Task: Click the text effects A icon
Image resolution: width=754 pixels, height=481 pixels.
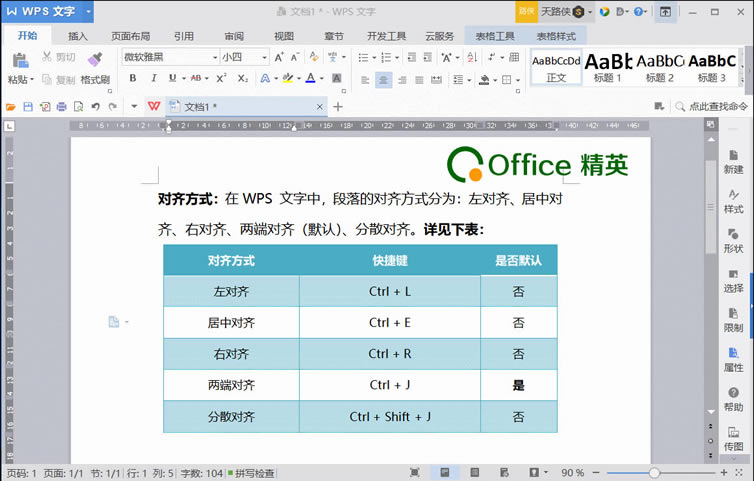Action: tap(265, 78)
